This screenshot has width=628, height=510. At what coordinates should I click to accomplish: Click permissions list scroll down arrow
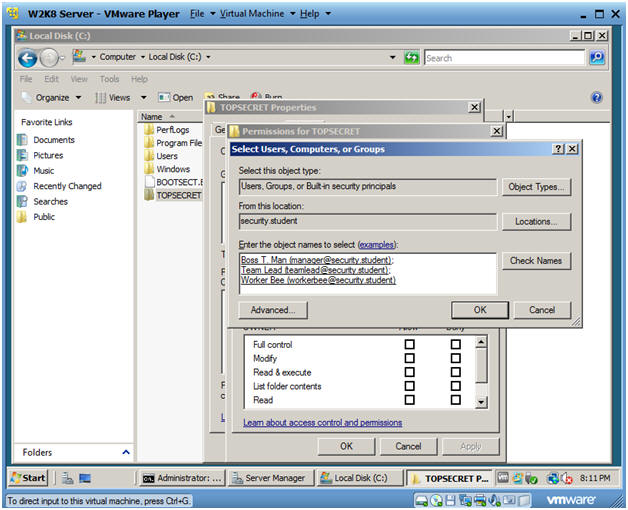[481, 402]
